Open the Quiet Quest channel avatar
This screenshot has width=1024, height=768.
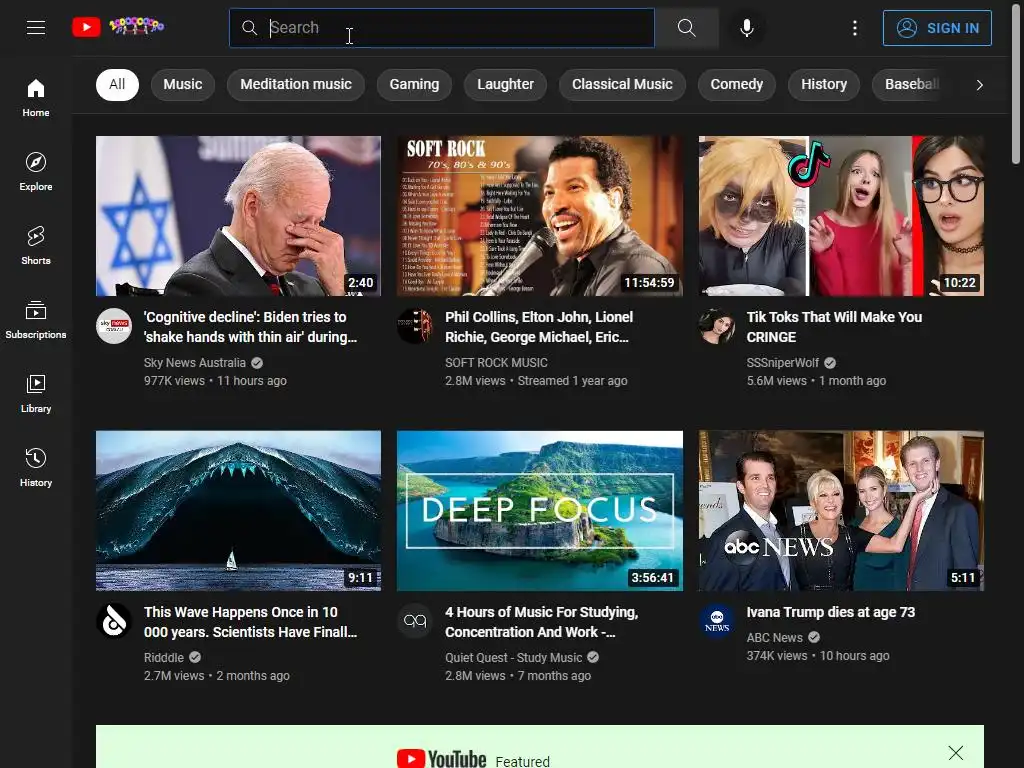click(415, 620)
